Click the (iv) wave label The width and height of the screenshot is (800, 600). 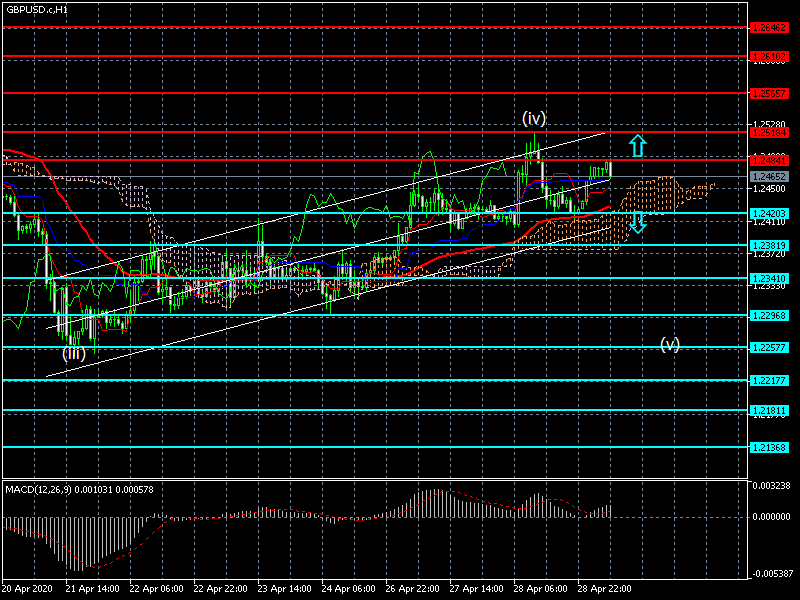click(x=534, y=118)
